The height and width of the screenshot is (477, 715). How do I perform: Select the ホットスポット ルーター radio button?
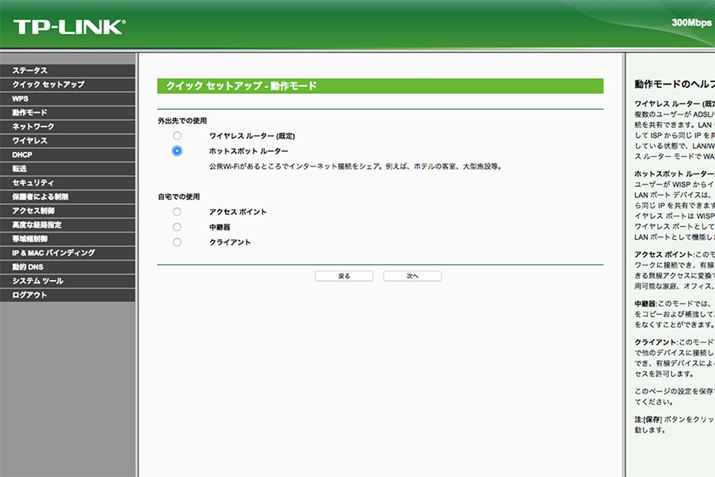pos(177,150)
